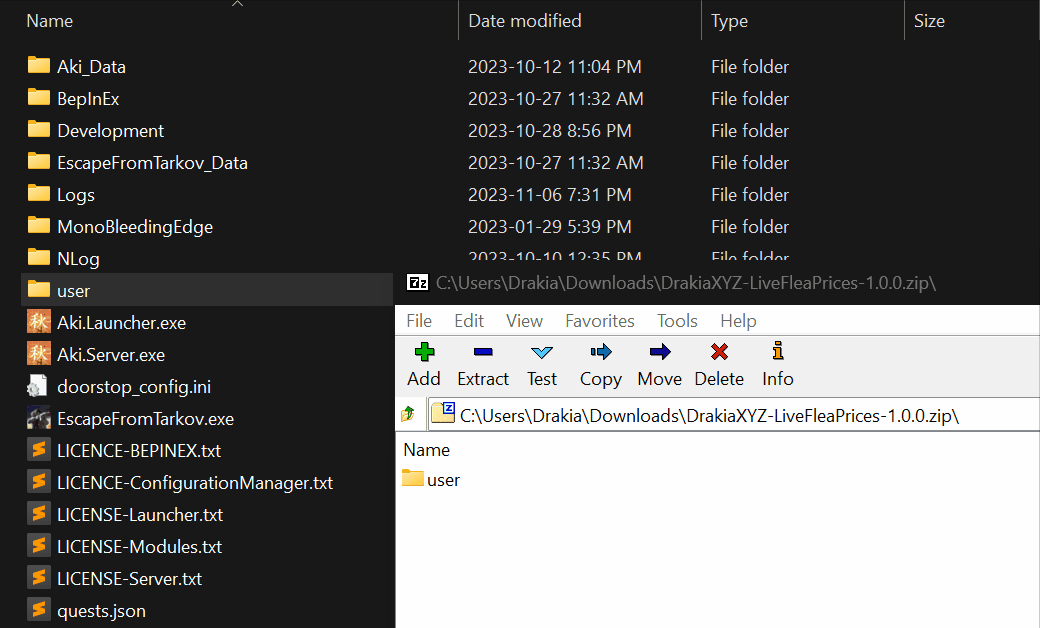Click the Logs date 2023-11-06 7:31 PM
The height and width of the screenshot is (628, 1040).
coord(550,194)
